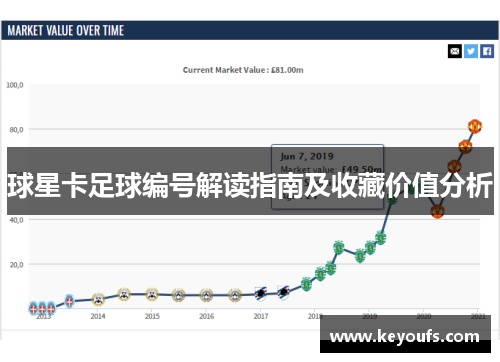The image size is (500, 362).
Task: Click the Udinese crest marker at 2016
Action: [x=206, y=295]
